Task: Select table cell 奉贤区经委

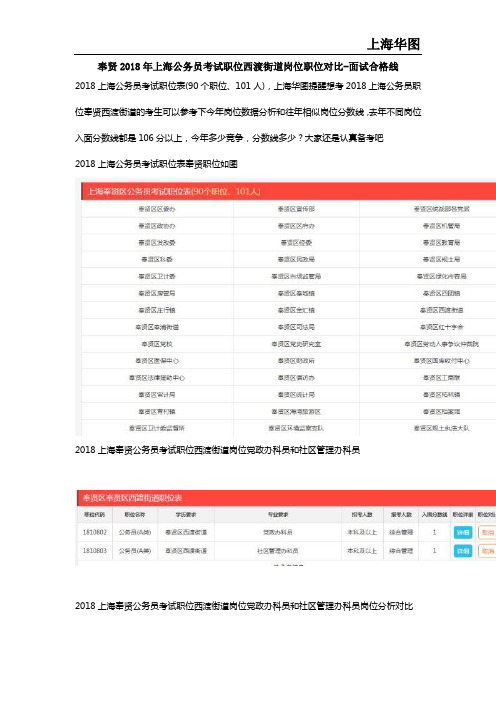Action: [296, 243]
